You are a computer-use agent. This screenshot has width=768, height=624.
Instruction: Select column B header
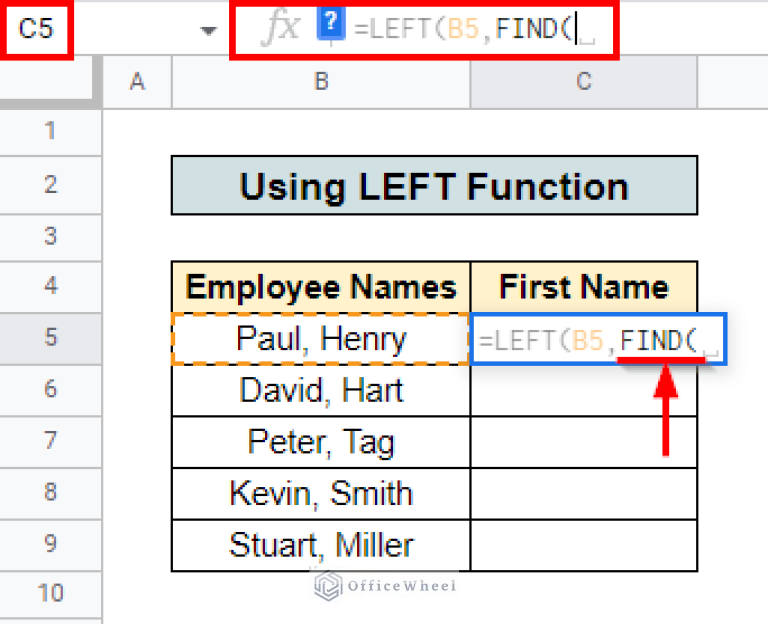[321, 82]
